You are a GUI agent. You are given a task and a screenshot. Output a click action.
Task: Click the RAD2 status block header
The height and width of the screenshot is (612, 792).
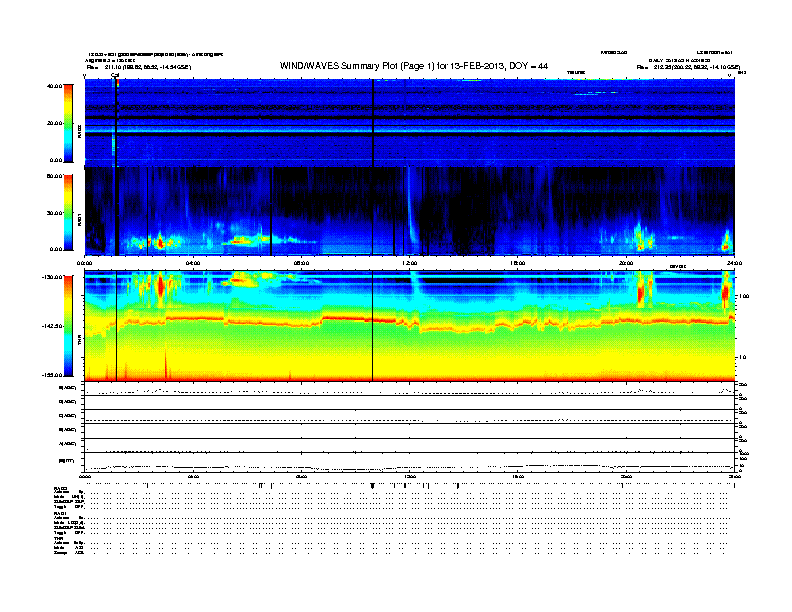click(60, 489)
